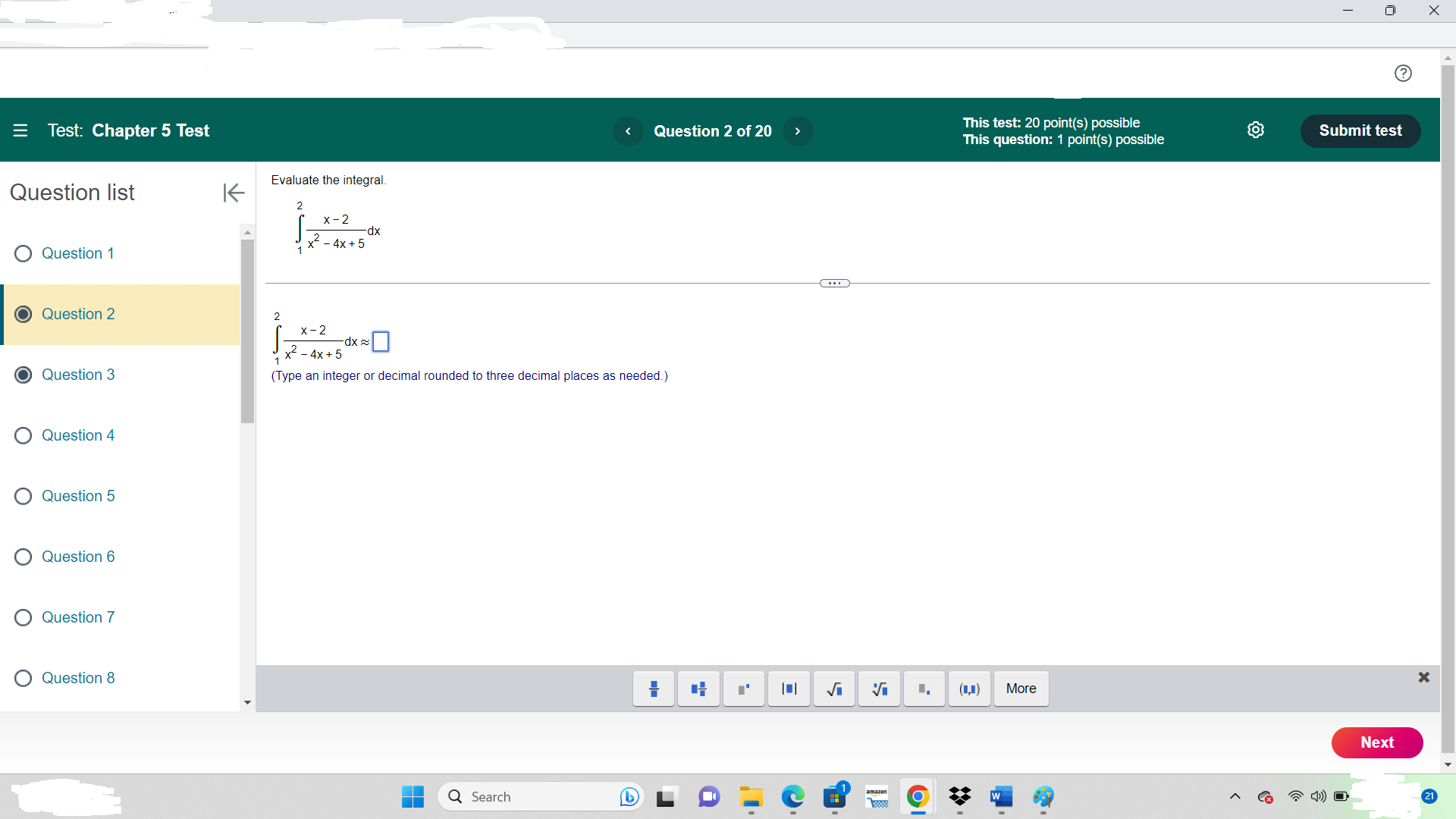Screen dimensions: 1456x819
Task: Open the help question mark icon
Action: point(1404,73)
